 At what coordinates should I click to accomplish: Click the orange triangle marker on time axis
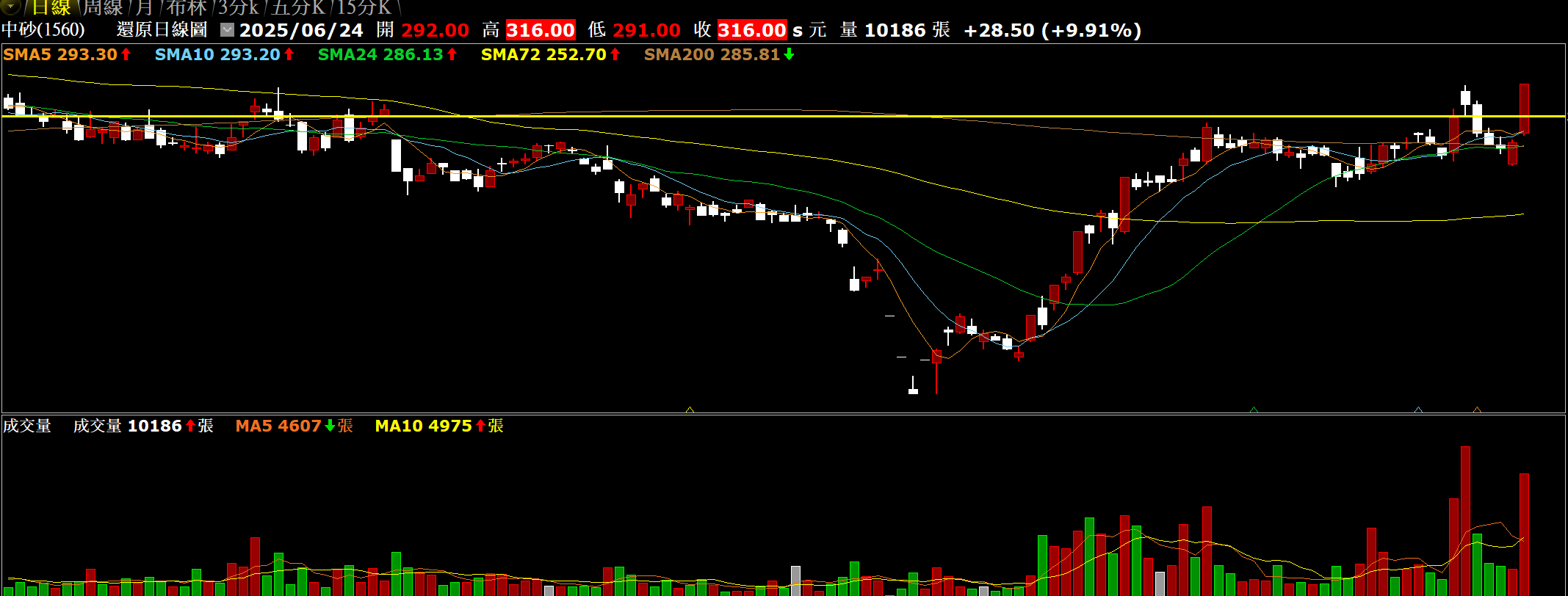pyautogui.click(x=1477, y=410)
